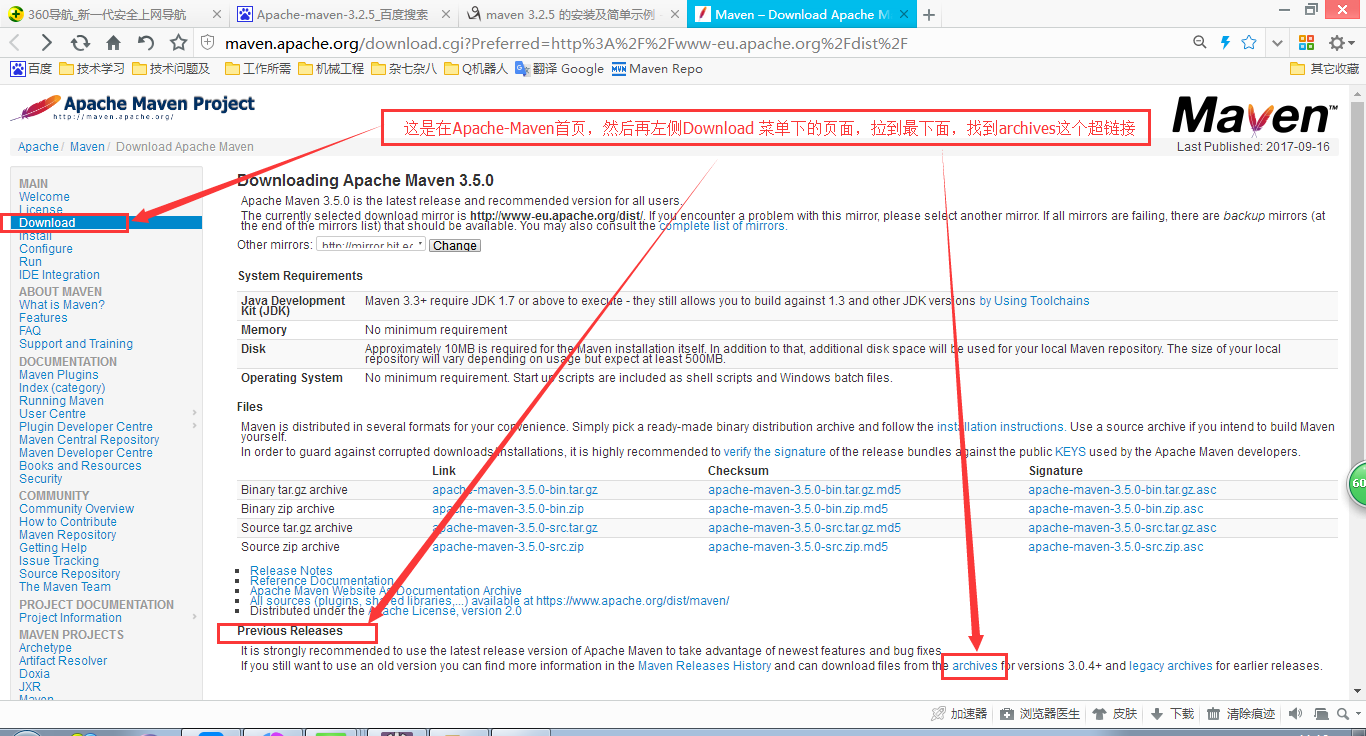Expand the address bar dropdown arrow
The width and height of the screenshot is (1366, 736).
[1277, 44]
